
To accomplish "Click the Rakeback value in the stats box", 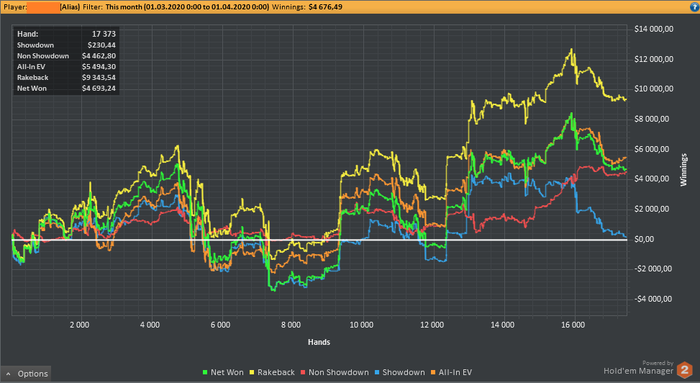I will pyautogui.click(x=99, y=77).
